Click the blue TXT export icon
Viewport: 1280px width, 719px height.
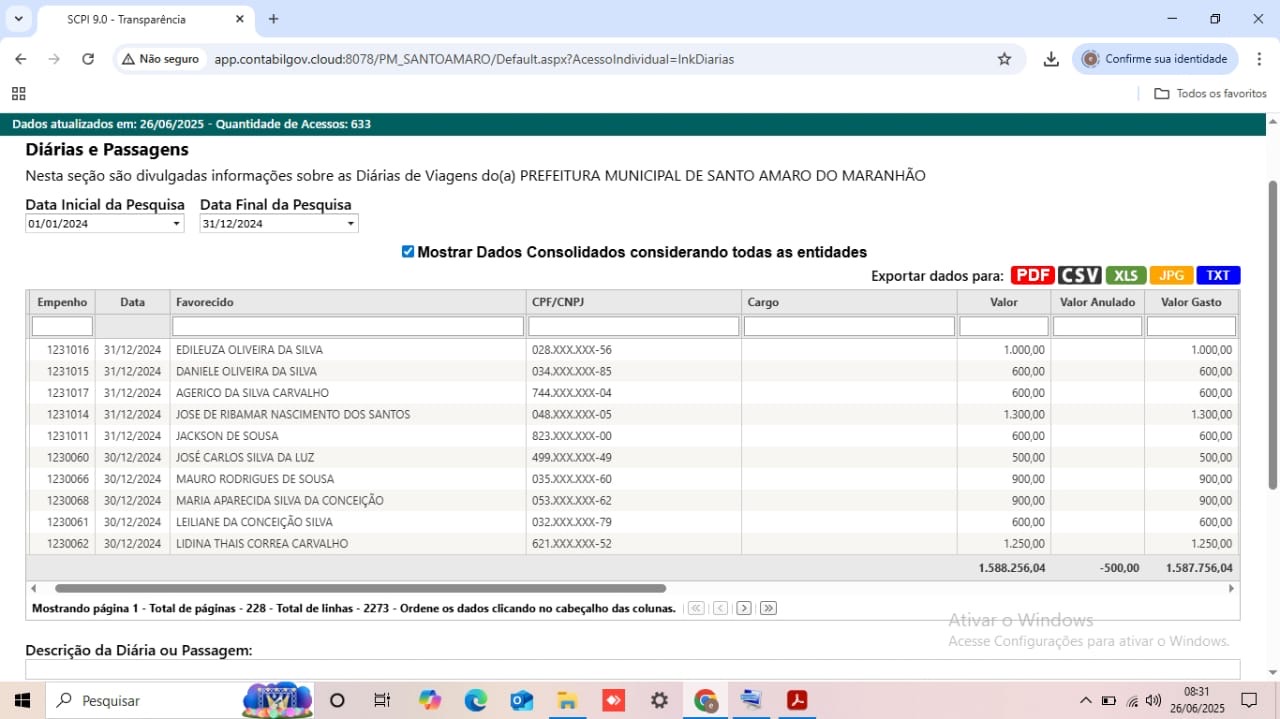(x=1218, y=276)
